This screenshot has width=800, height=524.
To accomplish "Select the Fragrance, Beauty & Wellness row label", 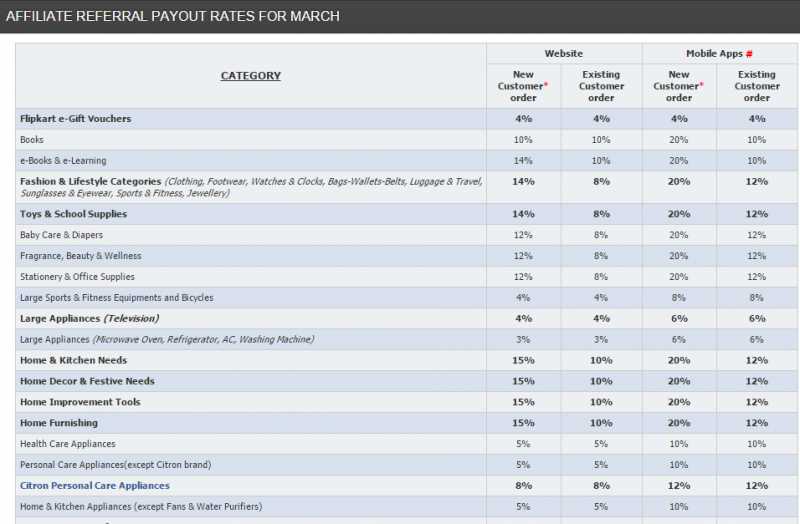I will [x=81, y=256].
